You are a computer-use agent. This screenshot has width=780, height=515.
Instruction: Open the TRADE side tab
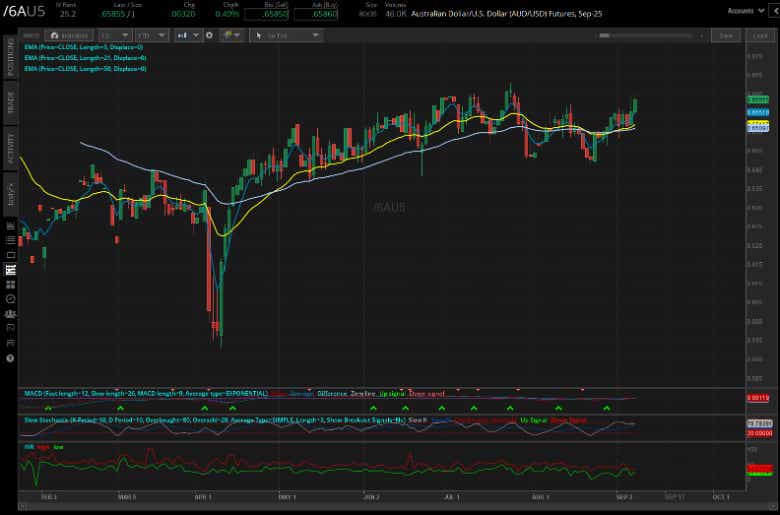tap(10, 103)
